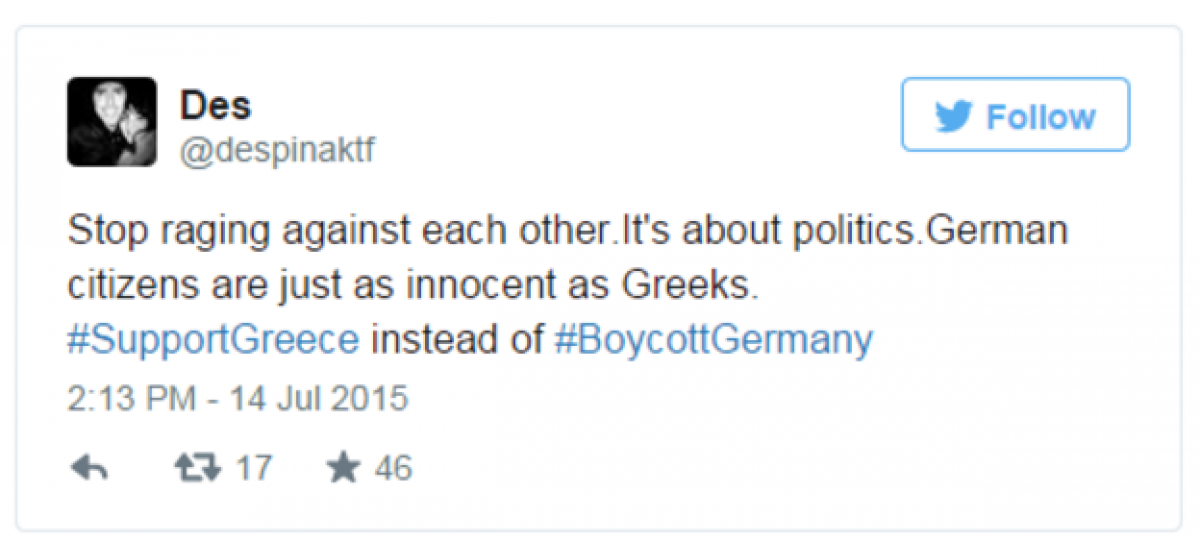Click the retweet count 17
1200x542 pixels.
click(x=253, y=468)
